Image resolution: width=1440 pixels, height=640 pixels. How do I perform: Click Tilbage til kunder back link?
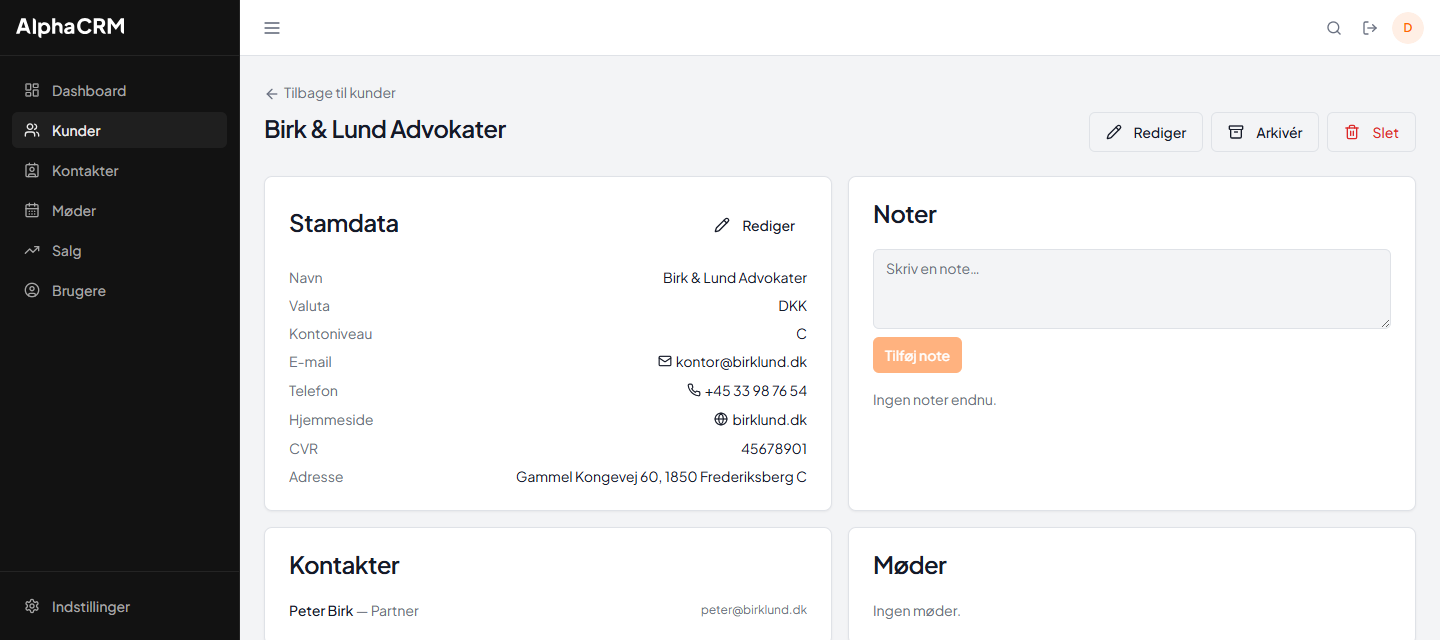[x=330, y=93]
